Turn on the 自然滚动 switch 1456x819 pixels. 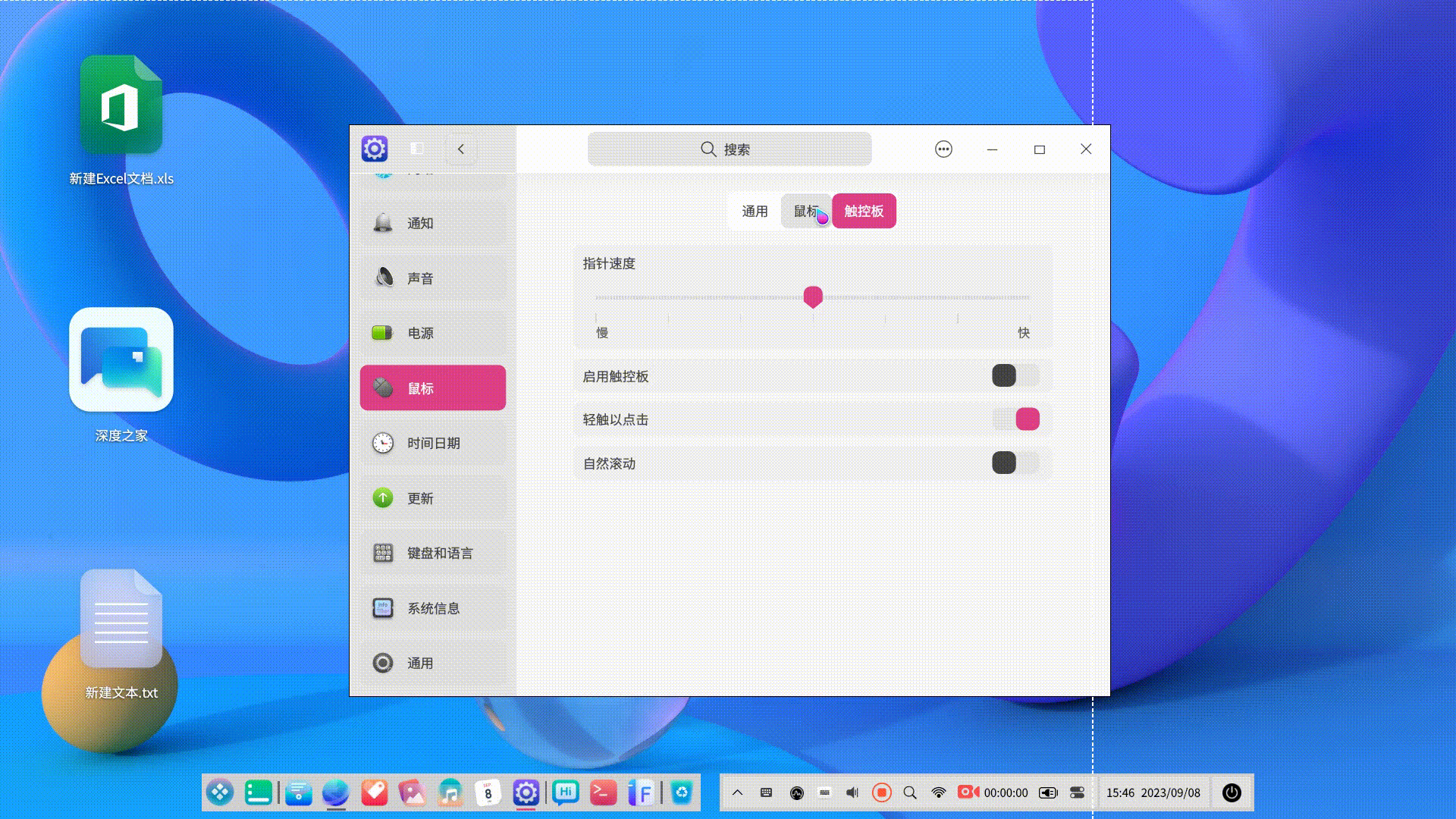pos(1015,463)
